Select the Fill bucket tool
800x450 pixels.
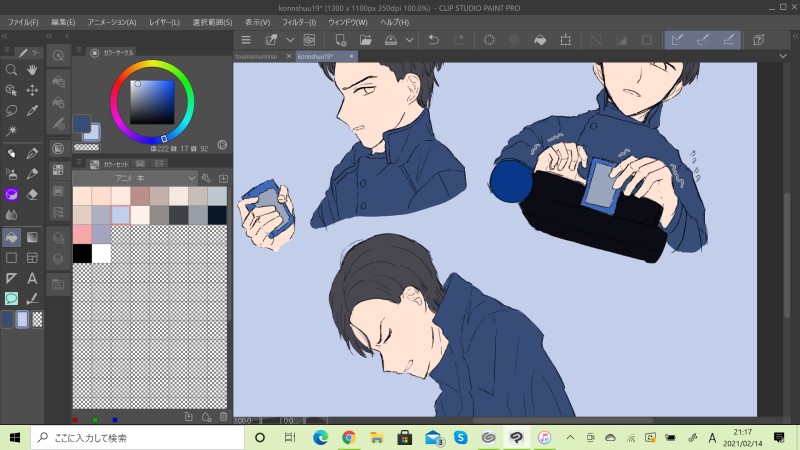11,237
